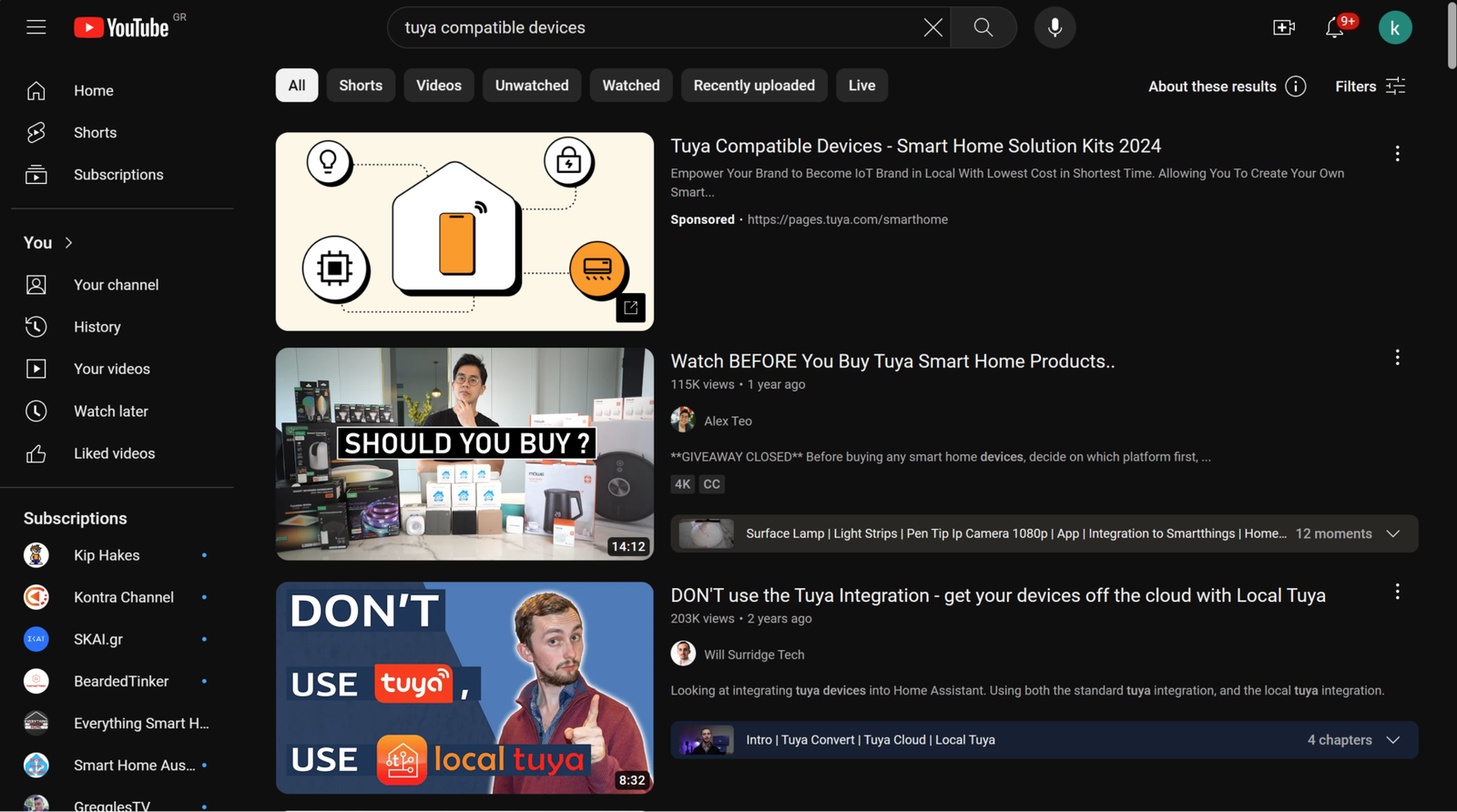
Task: Open the sponsored Tuya Compatible Devices title
Action: point(915,146)
